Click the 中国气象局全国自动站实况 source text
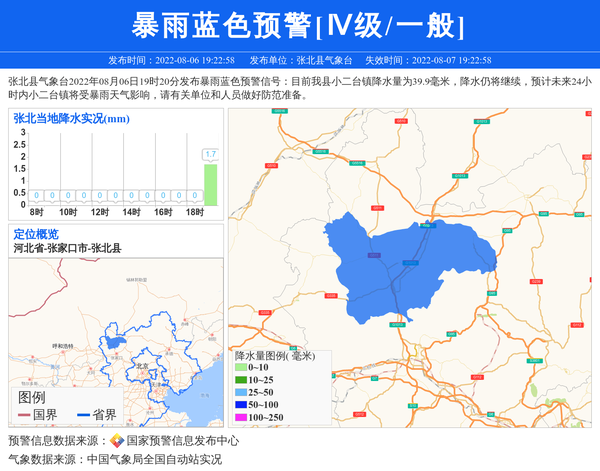600x471 pixels. [x=154, y=460]
